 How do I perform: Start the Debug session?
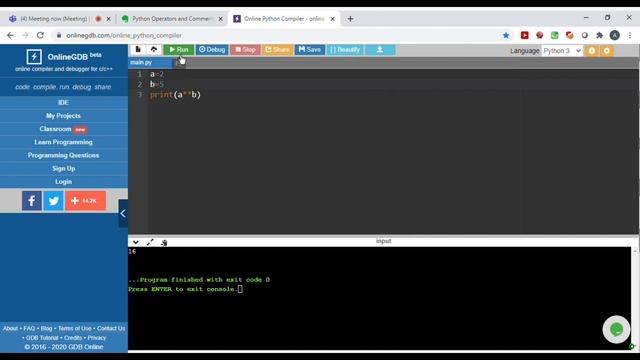212,50
